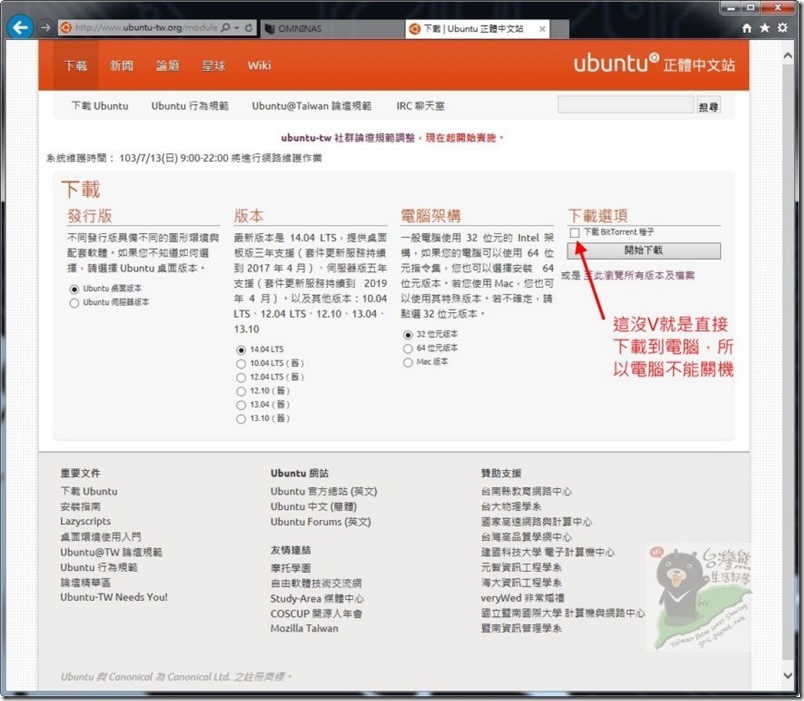The image size is (804, 701).
Task: Click Ubuntu 行為規範 in sub-navigation
Action: click(x=190, y=106)
